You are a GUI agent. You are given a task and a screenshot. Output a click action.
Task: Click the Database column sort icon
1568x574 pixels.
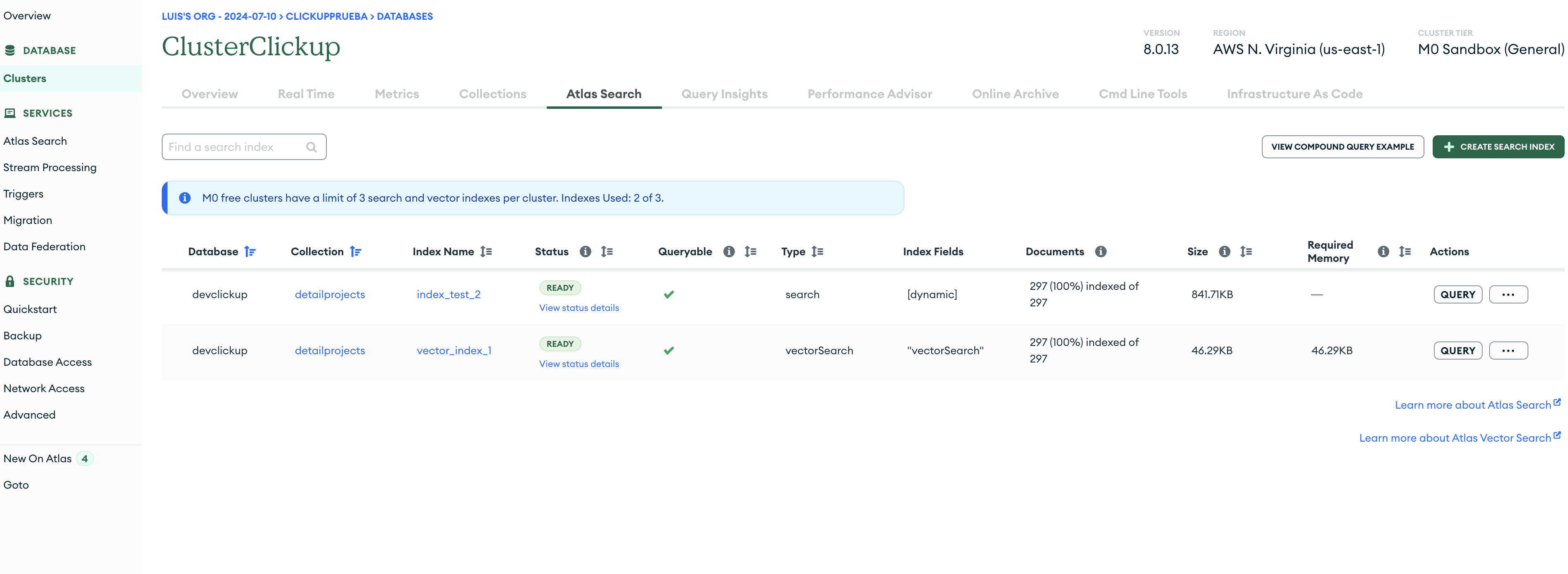250,252
